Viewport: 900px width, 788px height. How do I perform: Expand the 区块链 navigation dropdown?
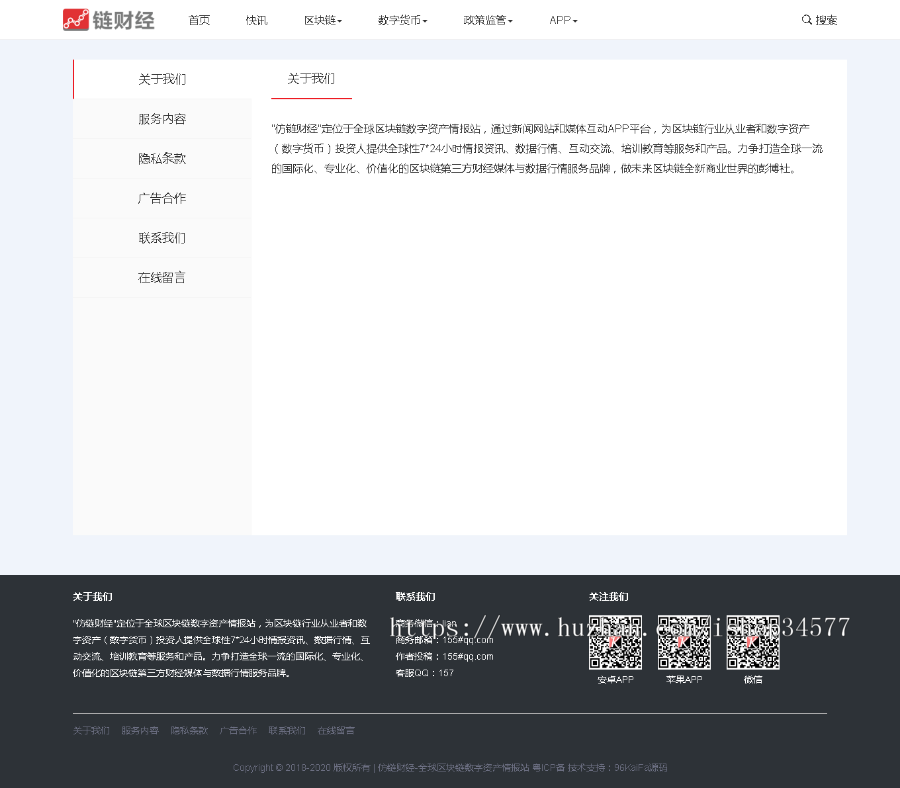click(x=322, y=19)
